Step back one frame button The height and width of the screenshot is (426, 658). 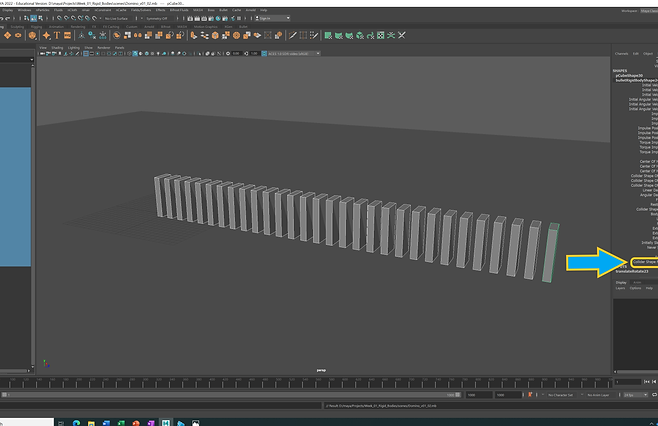click(x=655, y=382)
